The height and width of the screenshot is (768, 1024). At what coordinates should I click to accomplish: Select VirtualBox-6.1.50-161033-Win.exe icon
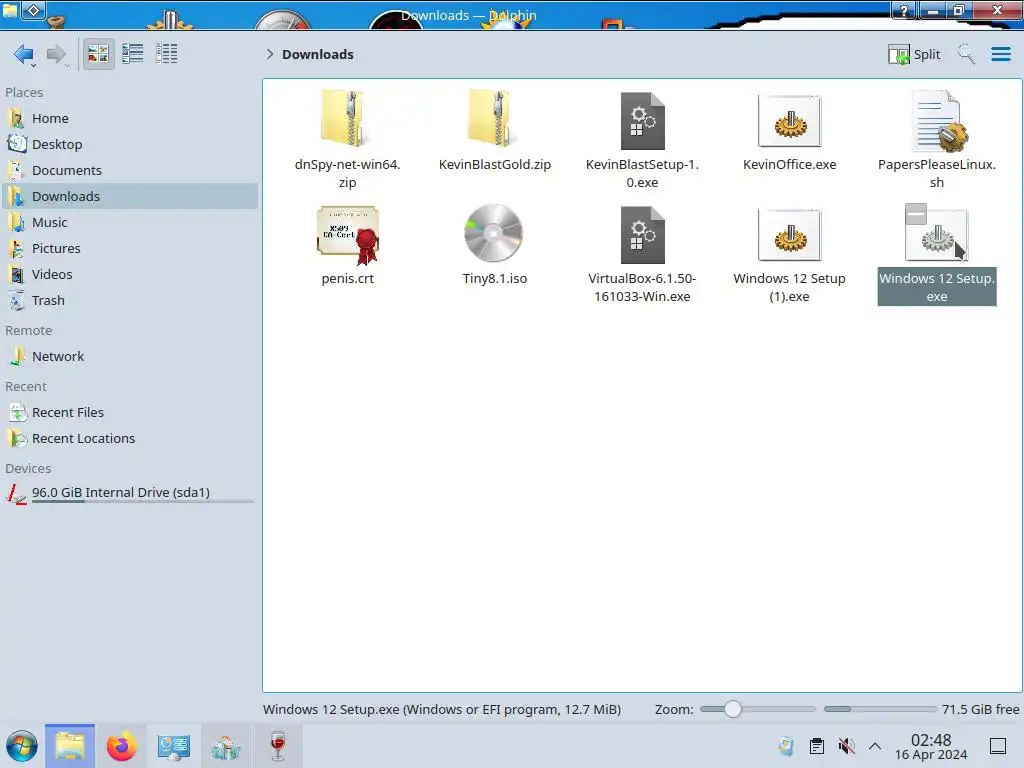pyautogui.click(x=642, y=235)
